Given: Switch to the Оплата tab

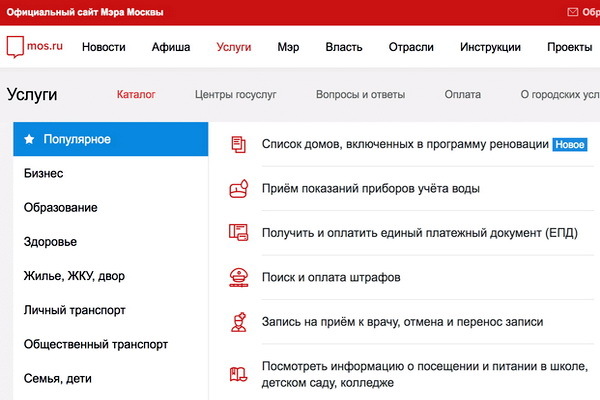Looking at the screenshot, I should 463,94.
